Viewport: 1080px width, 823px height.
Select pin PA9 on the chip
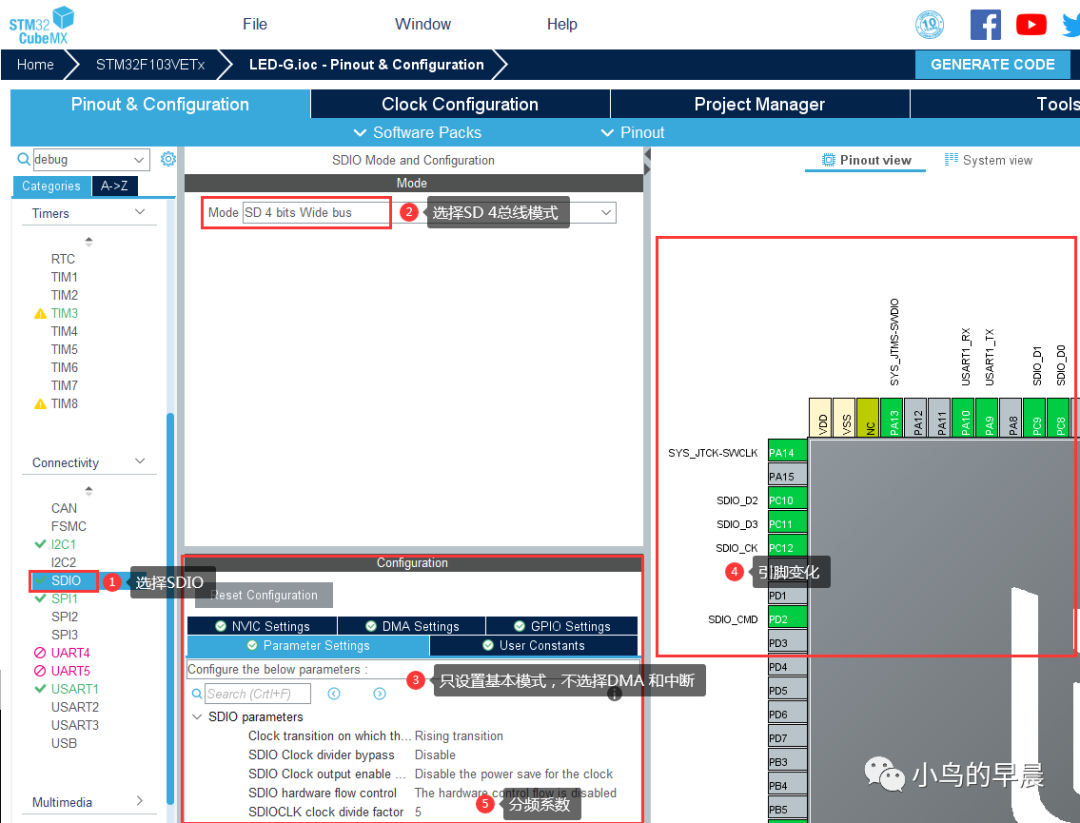coord(988,417)
